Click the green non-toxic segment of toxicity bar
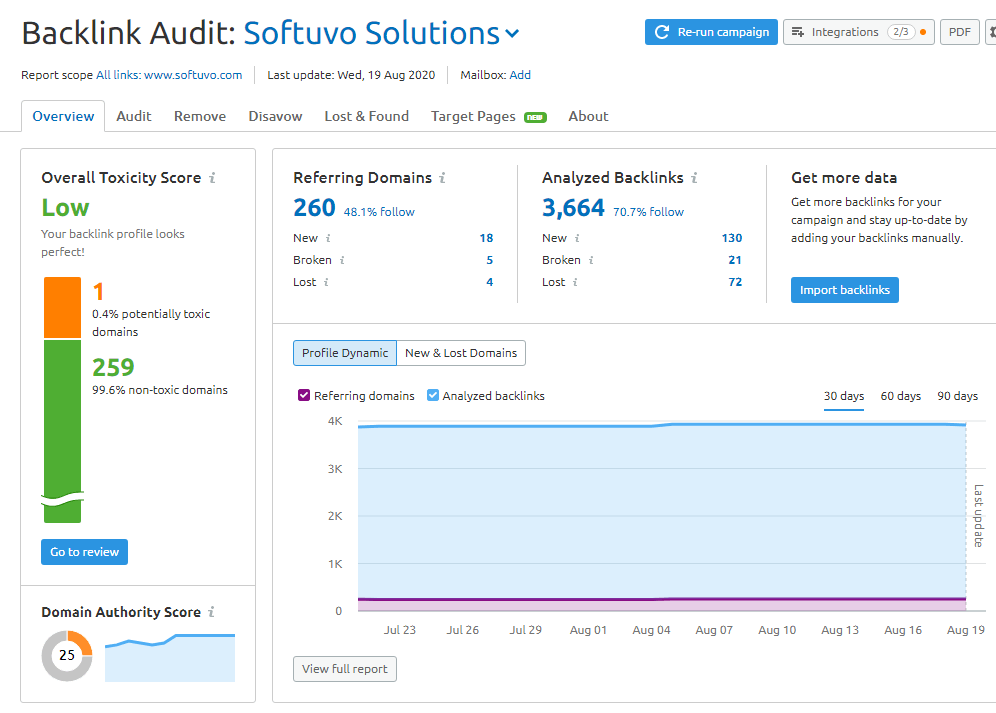996x713 pixels. pyautogui.click(x=62, y=431)
